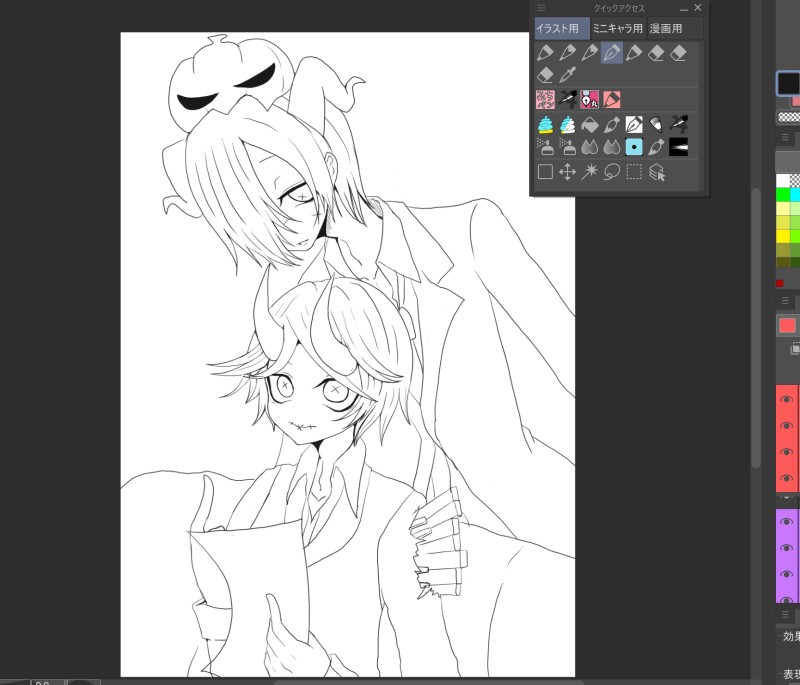This screenshot has width=800, height=685.
Task: Select the layer-select pointer tool
Action: (x=657, y=172)
